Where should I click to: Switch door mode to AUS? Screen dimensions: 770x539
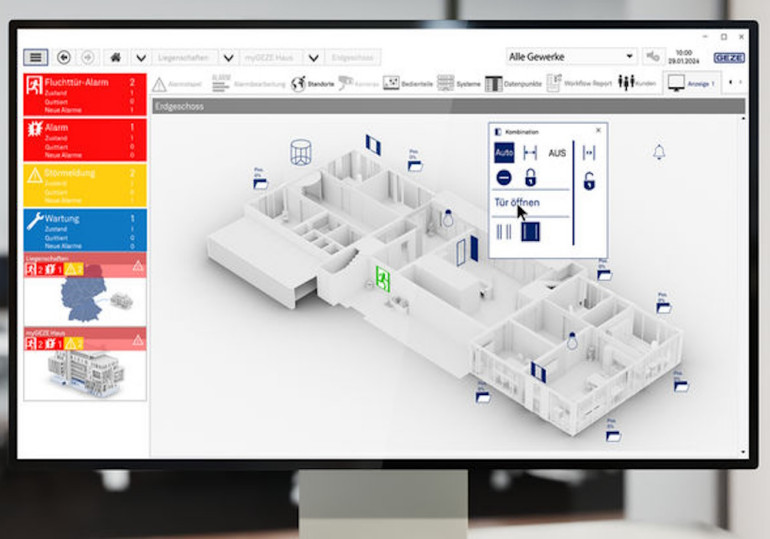(557, 153)
